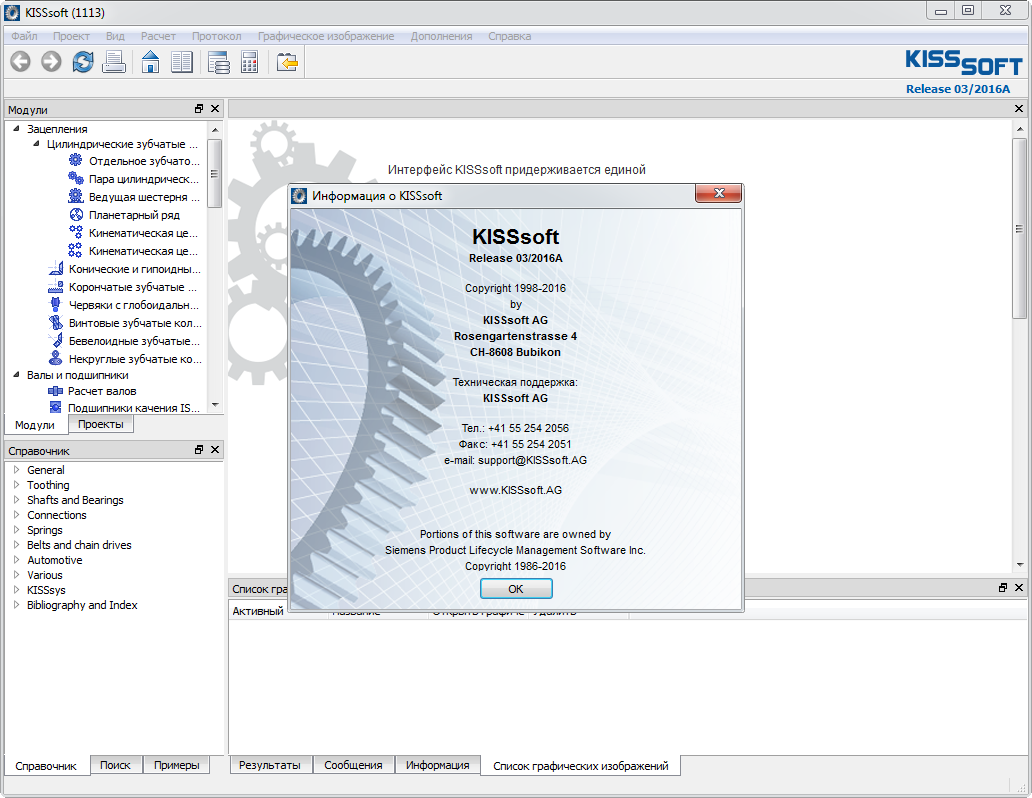Collapse the Цилиндрические зубчатые node

coord(36,144)
